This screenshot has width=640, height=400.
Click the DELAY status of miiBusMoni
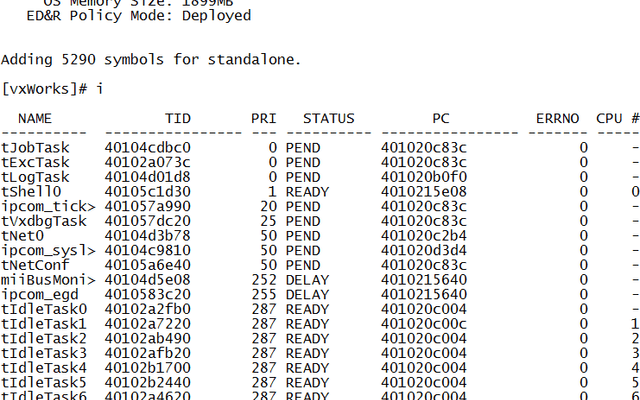tap(307, 280)
